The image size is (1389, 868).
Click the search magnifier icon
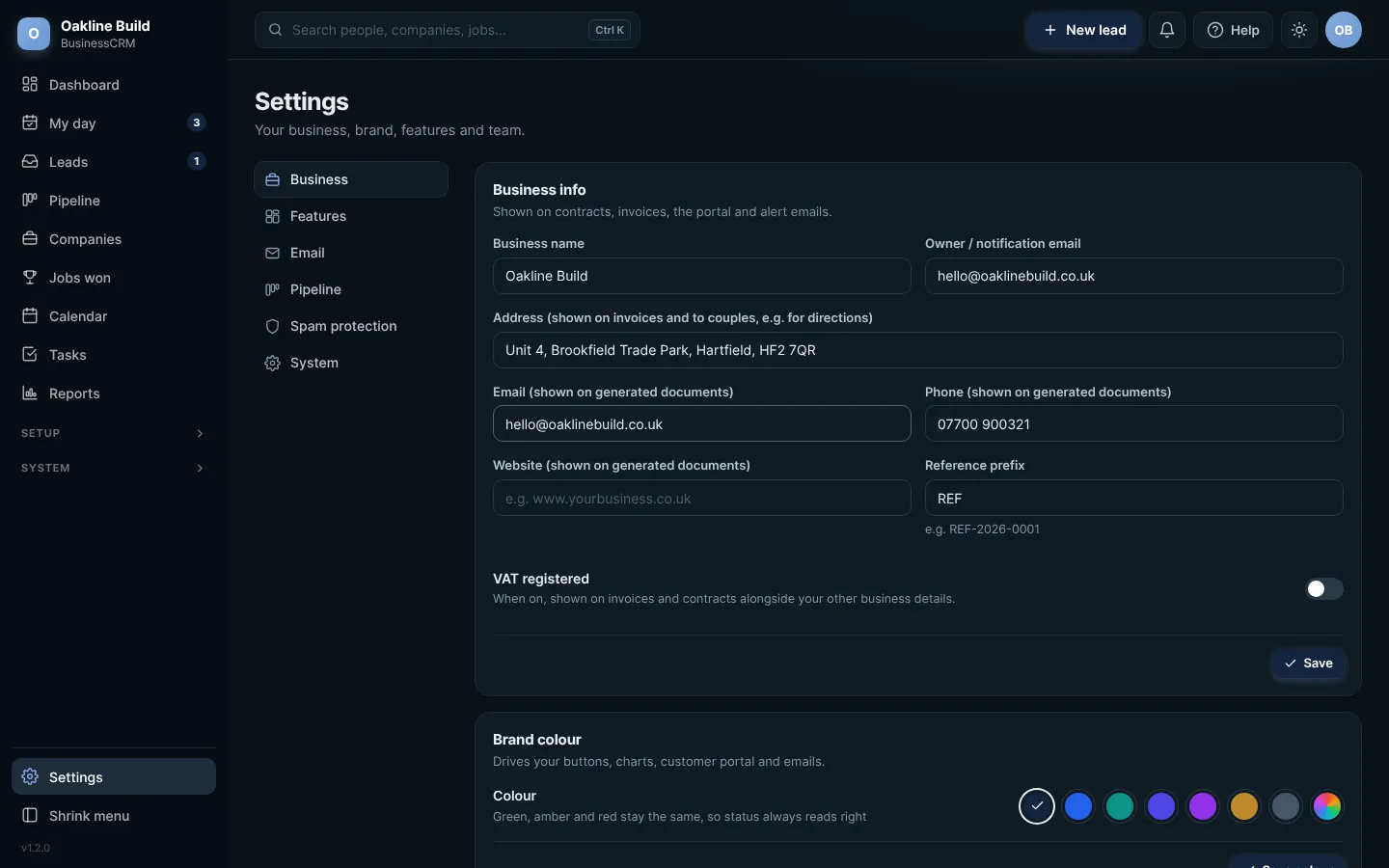(x=275, y=30)
